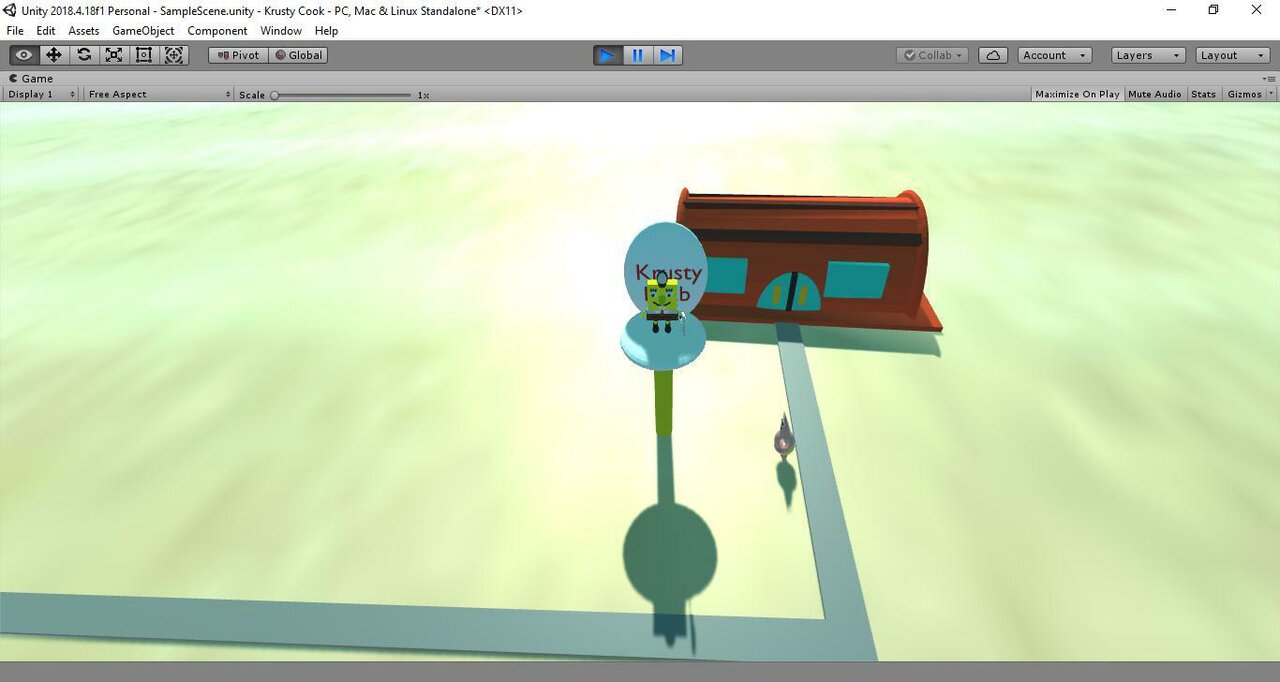This screenshot has width=1280, height=682.
Task: Close the Unity window
Action: click(1257, 10)
